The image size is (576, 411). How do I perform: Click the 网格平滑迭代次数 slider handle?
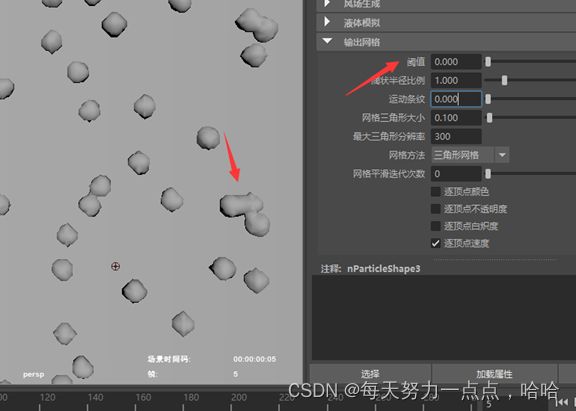pyautogui.click(x=488, y=174)
